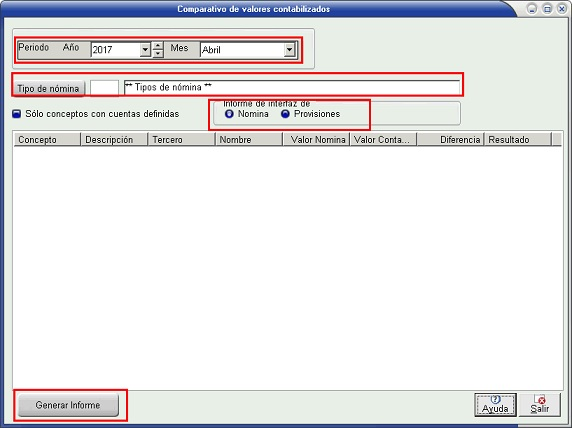Maximize the Comparativo window
Viewport: 572px width, 428px height.
(547, 9)
